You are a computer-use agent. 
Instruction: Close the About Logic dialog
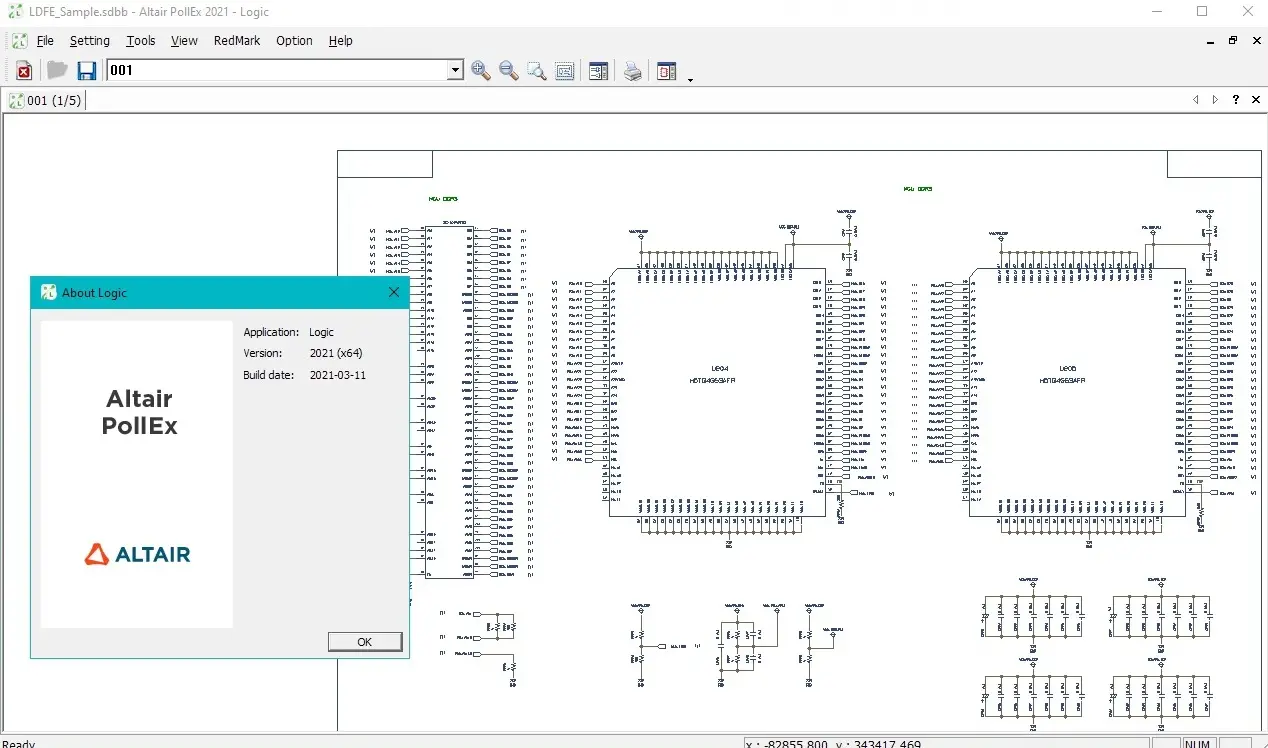click(x=394, y=292)
